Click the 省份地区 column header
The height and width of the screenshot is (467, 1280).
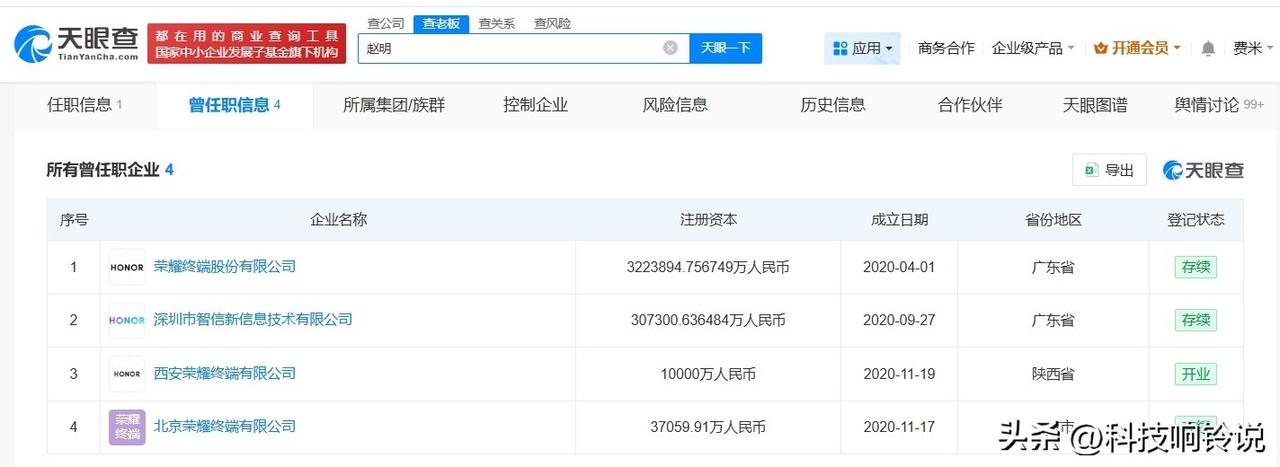(x=1053, y=220)
